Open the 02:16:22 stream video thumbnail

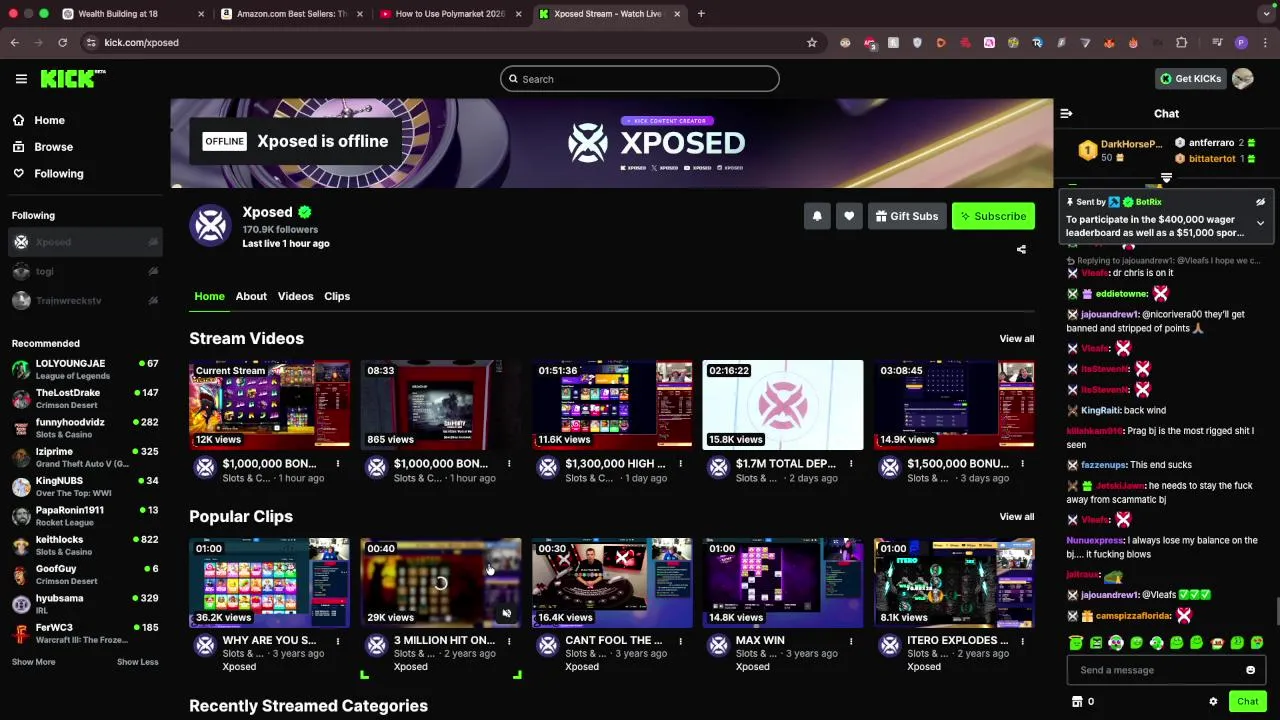point(783,405)
